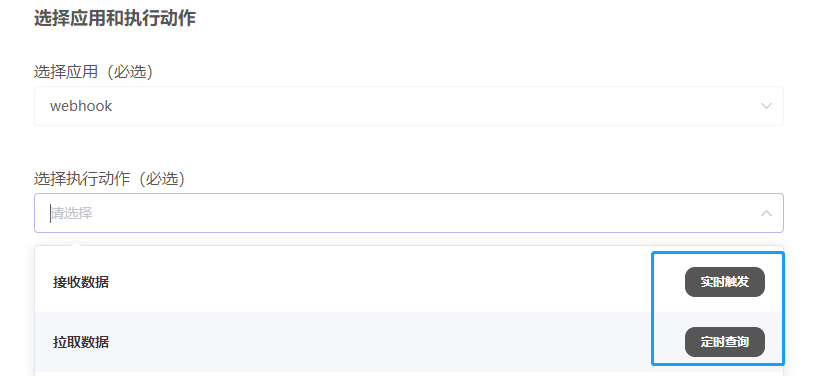Click the webhook text in the selector
The width and height of the screenshot is (816, 376).
pos(81,106)
